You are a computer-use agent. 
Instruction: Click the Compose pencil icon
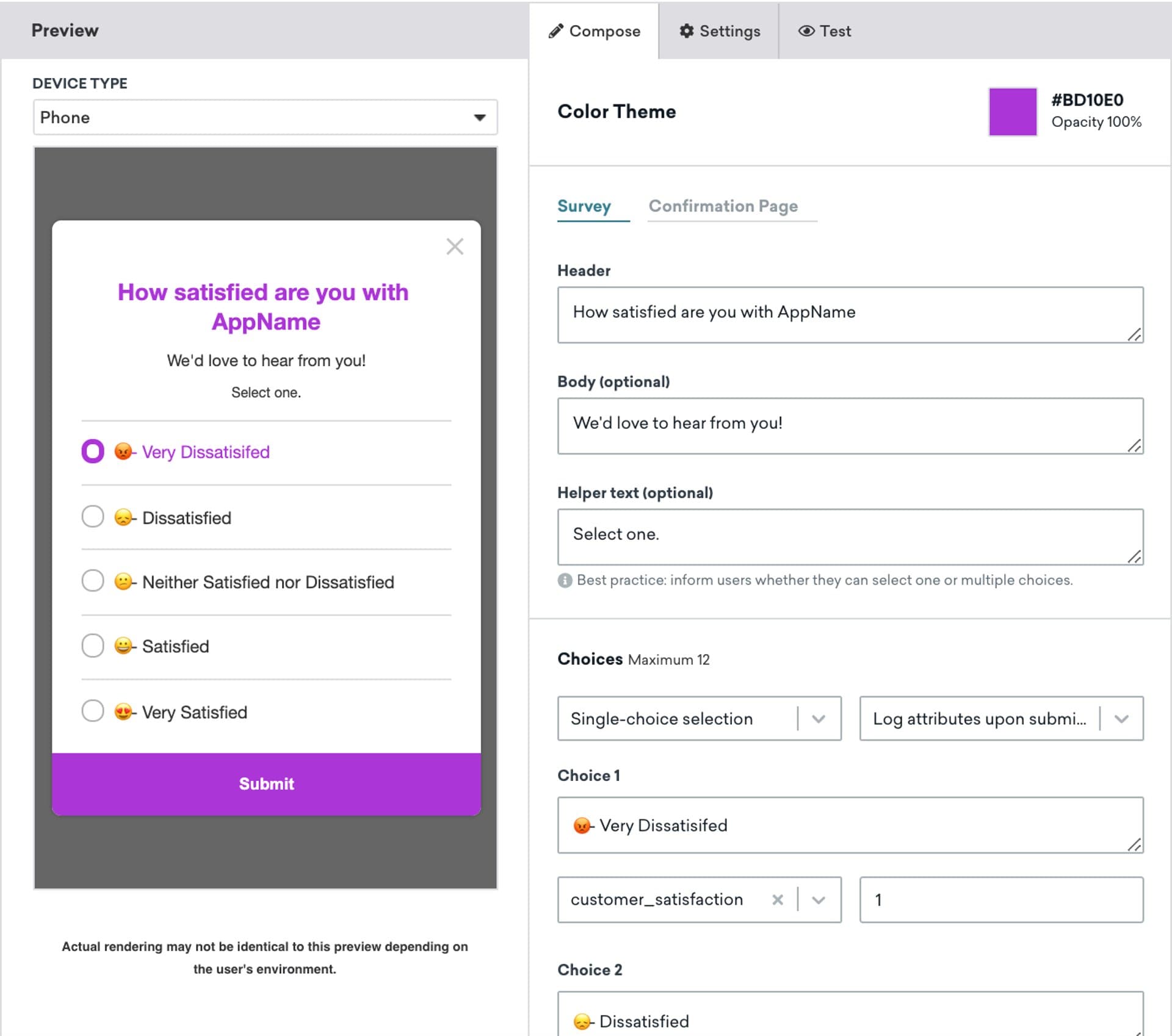pyautogui.click(x=557, y=31)
